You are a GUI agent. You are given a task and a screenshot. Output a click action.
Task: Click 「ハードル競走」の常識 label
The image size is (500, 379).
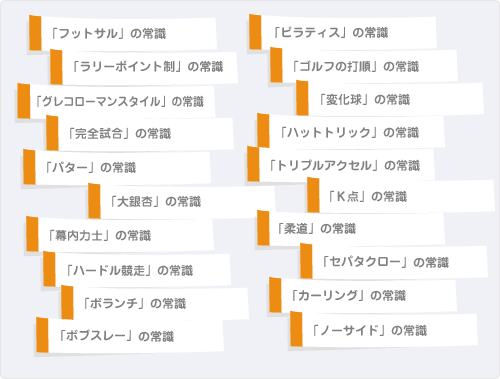tap(129, 270)
